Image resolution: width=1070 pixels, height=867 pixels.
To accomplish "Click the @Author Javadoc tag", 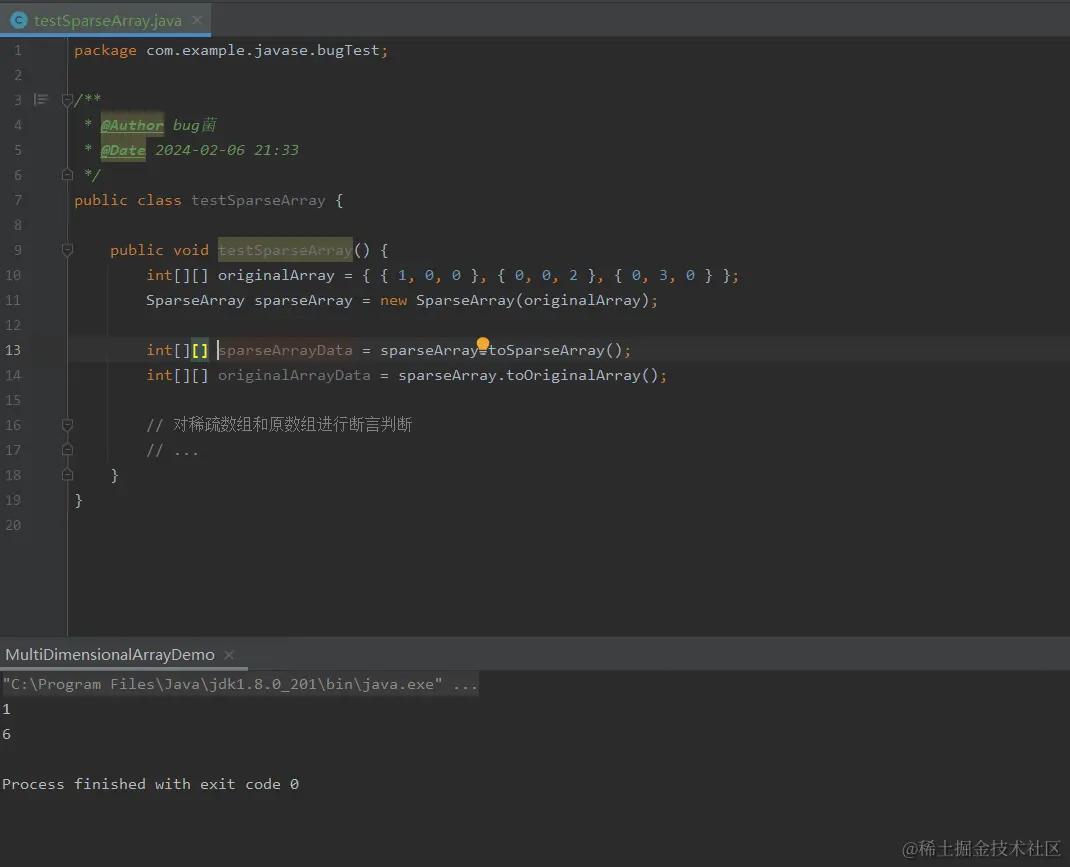I will [132, 125].
